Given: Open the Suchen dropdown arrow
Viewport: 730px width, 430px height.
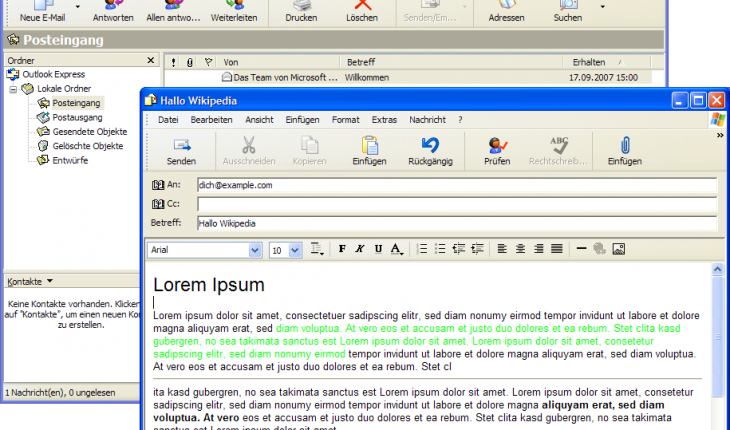Looking at the screenshot, I should click(602, 7).
